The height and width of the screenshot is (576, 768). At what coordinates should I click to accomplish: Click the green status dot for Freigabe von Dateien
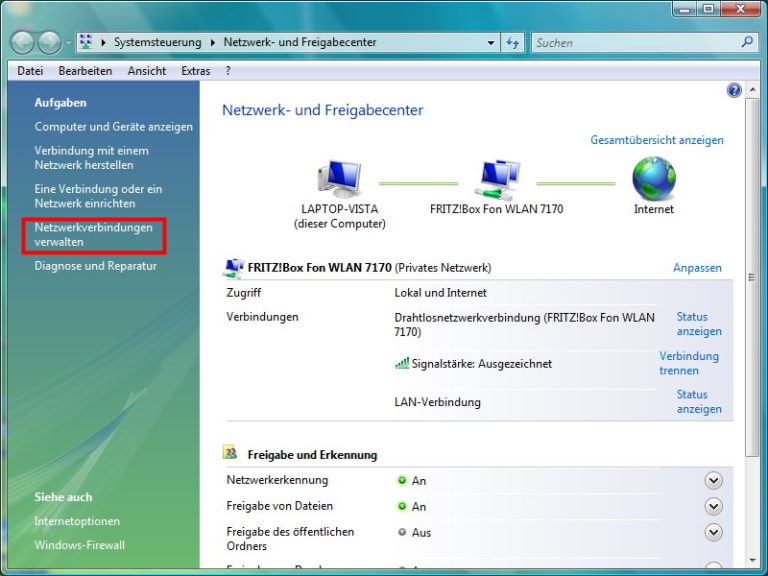click(402, 506)
